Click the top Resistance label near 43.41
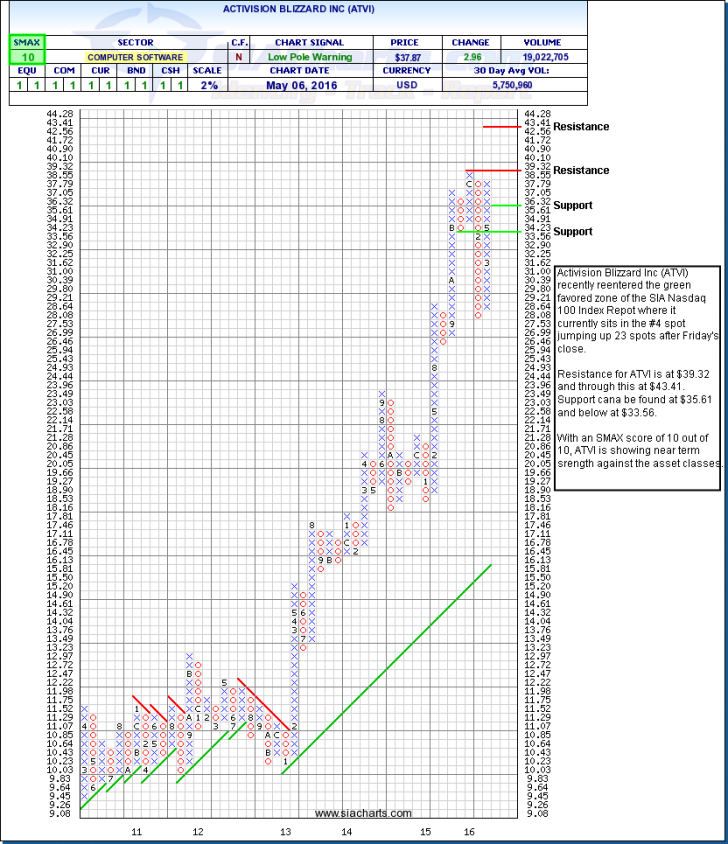 click(581, 127)
